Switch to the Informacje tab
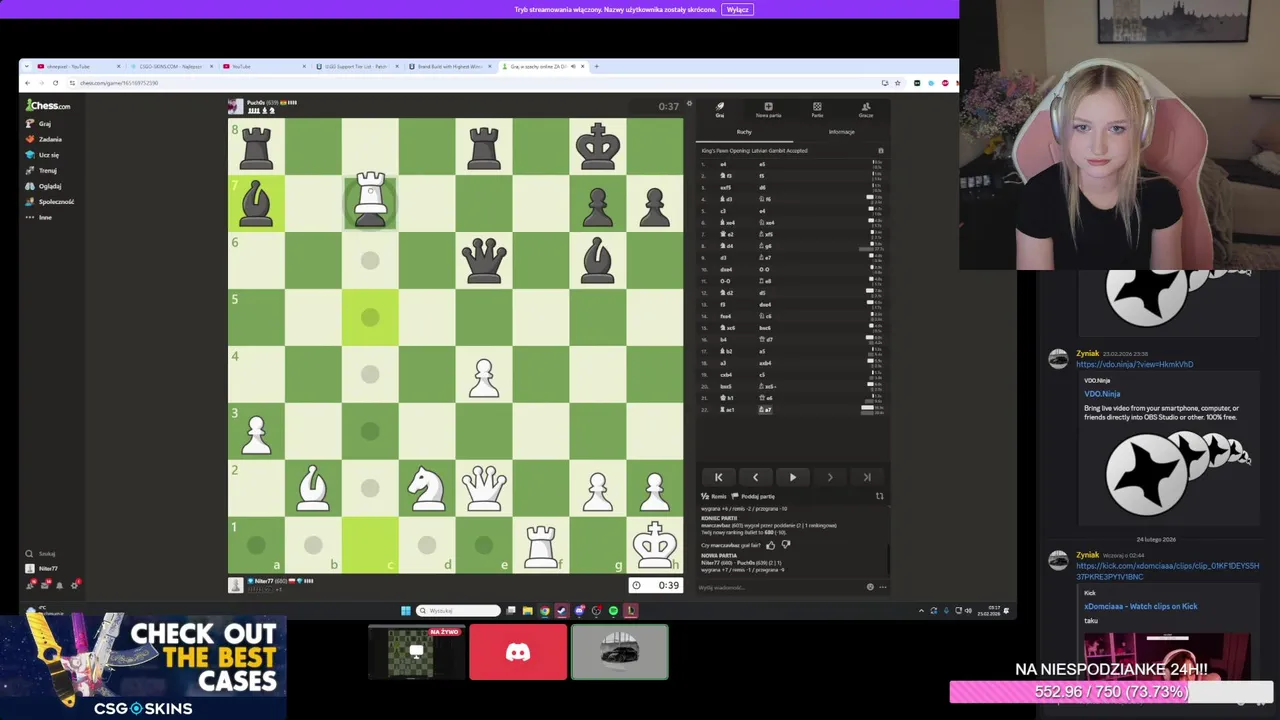Image resolution: width=1280 pixels, height=720 pixels. 841,132
